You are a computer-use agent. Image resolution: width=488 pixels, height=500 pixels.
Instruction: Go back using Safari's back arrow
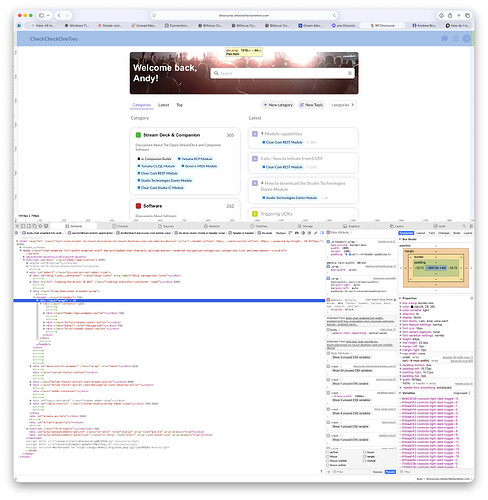pos(59,15)
